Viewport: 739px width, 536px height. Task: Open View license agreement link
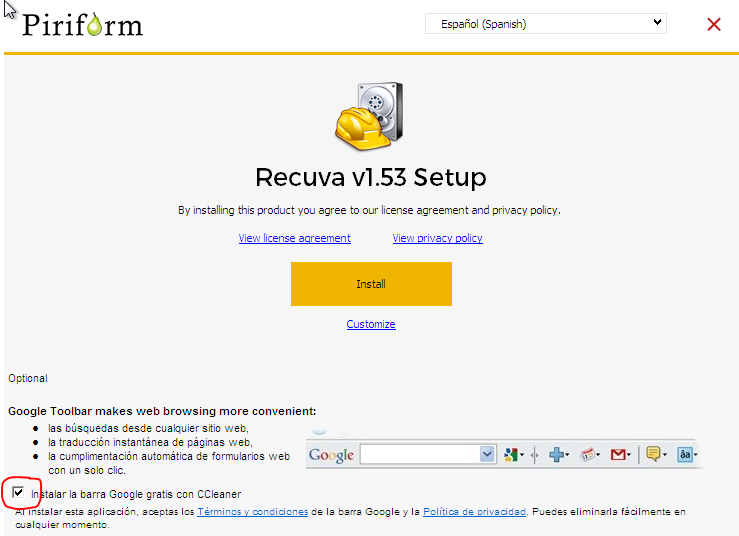pyautogui.click(x=294, y=238)
